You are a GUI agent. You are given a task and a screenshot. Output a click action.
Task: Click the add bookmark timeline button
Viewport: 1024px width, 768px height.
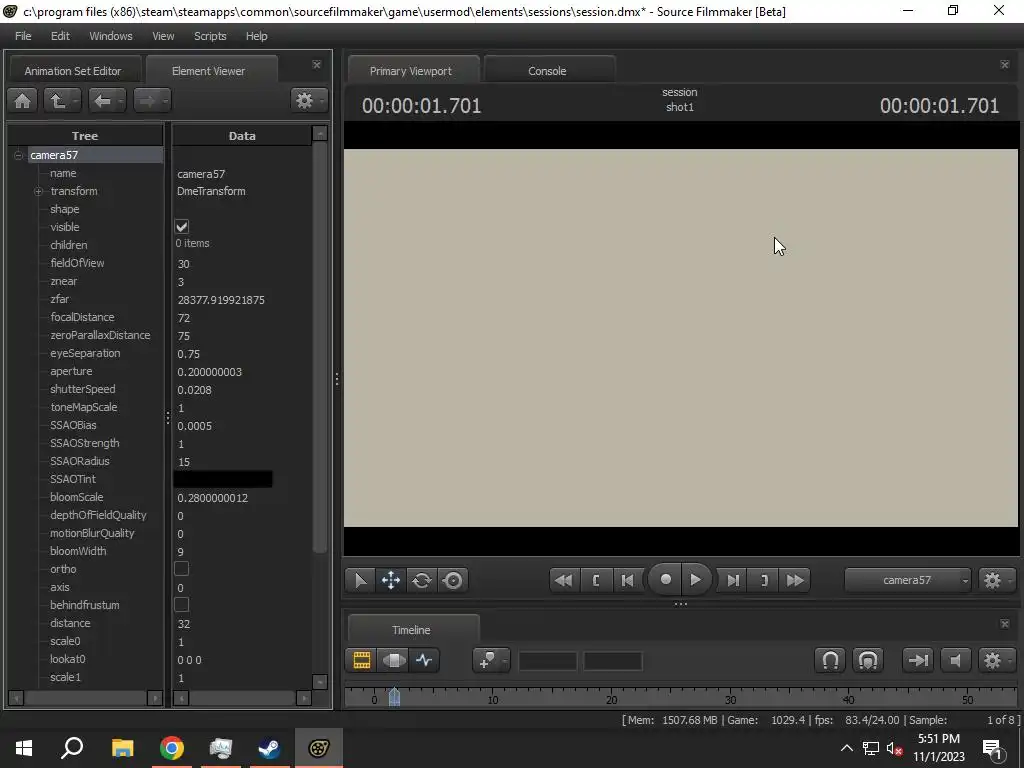[487, 660]
